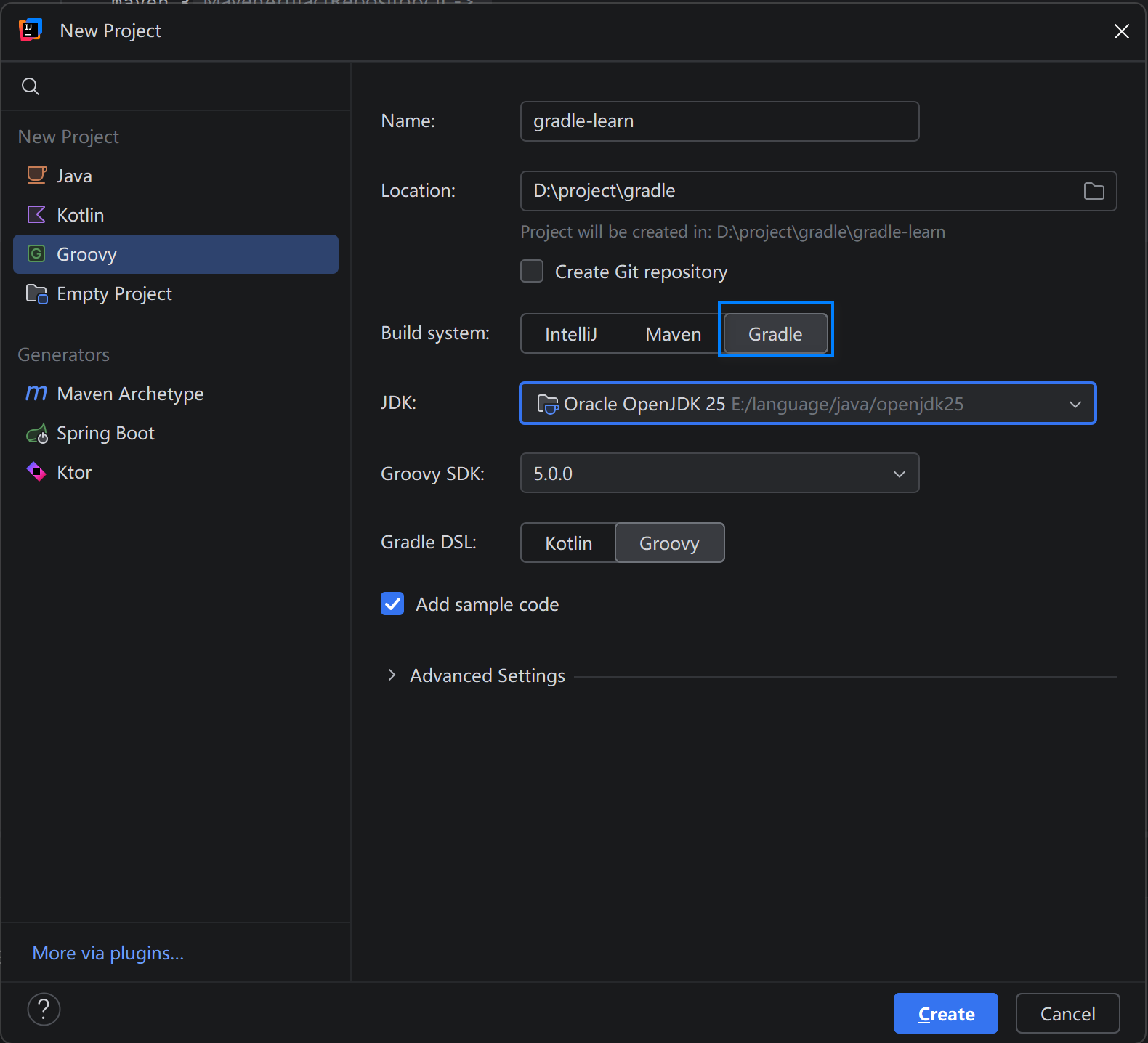This screenshot has height=1043, width=1148.
Task: Click the Kotlin logo icon
Action: click(x=36, y=214)
